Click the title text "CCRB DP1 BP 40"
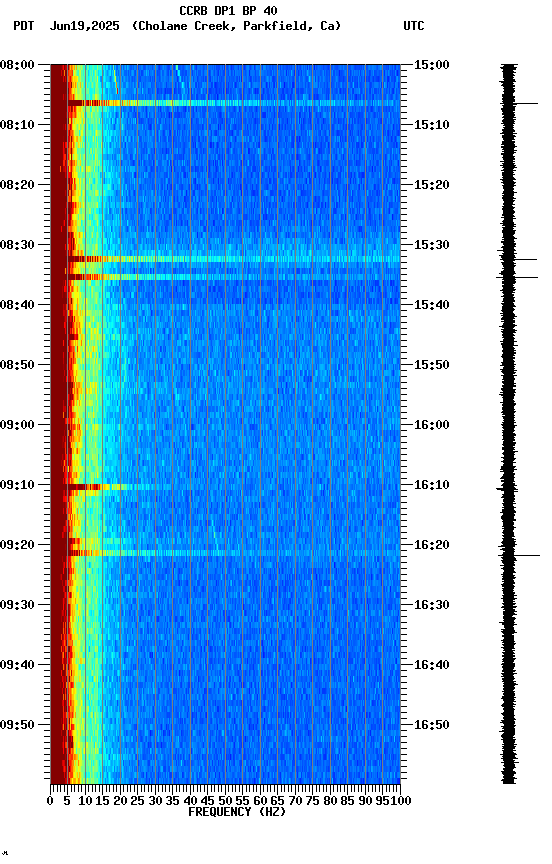The height and width of the screenshot is (864, 552). (228, 11)
